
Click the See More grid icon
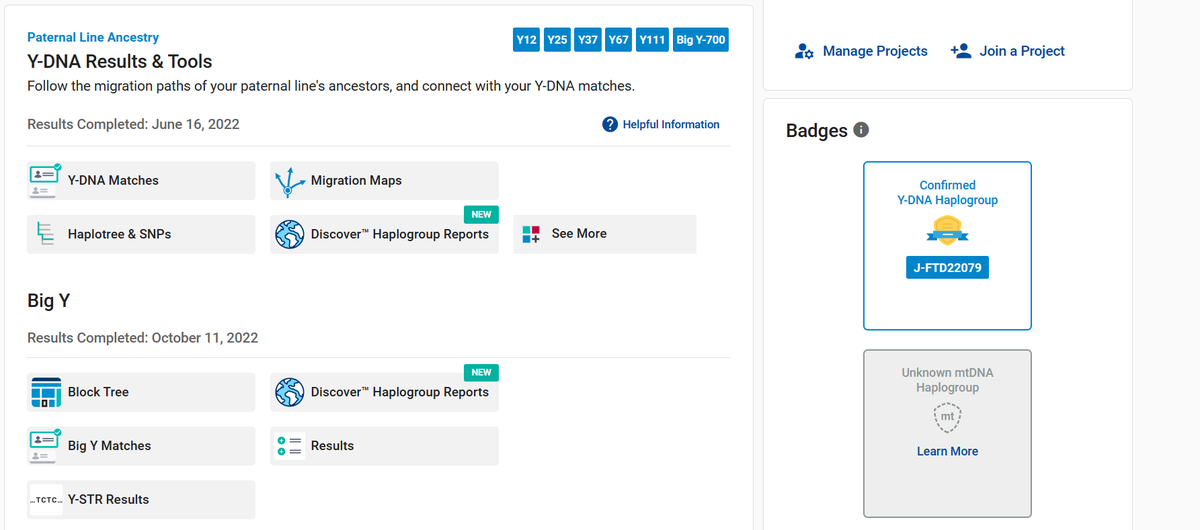click(532, 234)
